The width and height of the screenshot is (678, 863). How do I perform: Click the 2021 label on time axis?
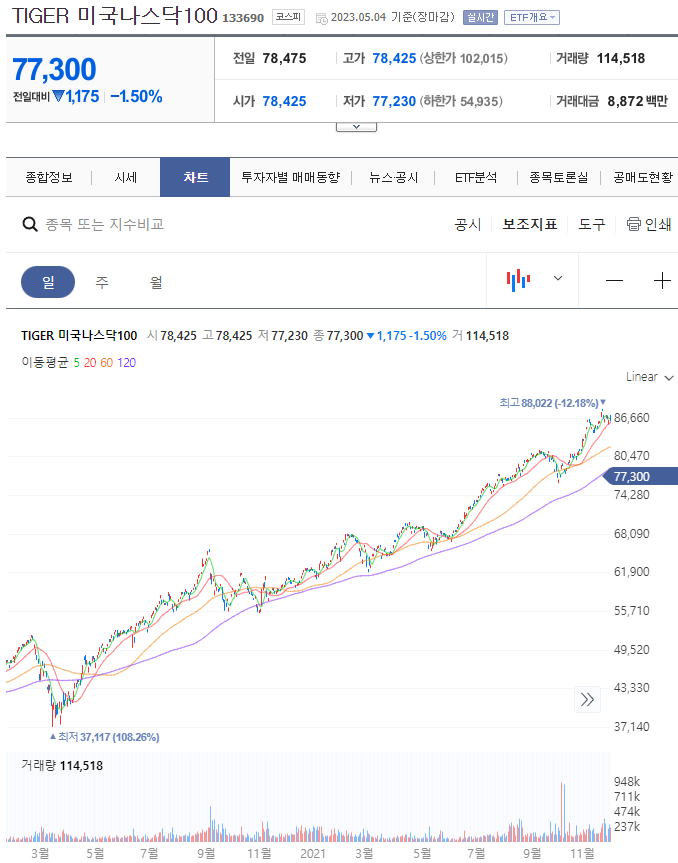click(x=313, y=853)
